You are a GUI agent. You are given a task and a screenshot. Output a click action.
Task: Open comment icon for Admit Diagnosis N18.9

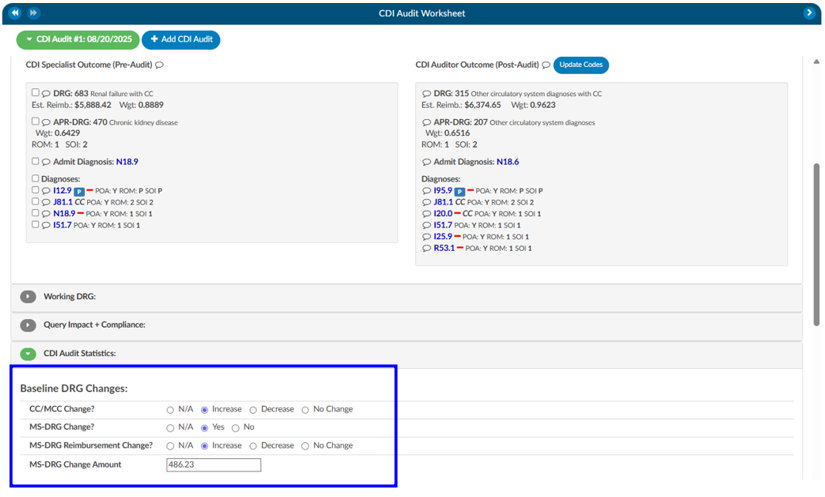click(x=46, y=162)
